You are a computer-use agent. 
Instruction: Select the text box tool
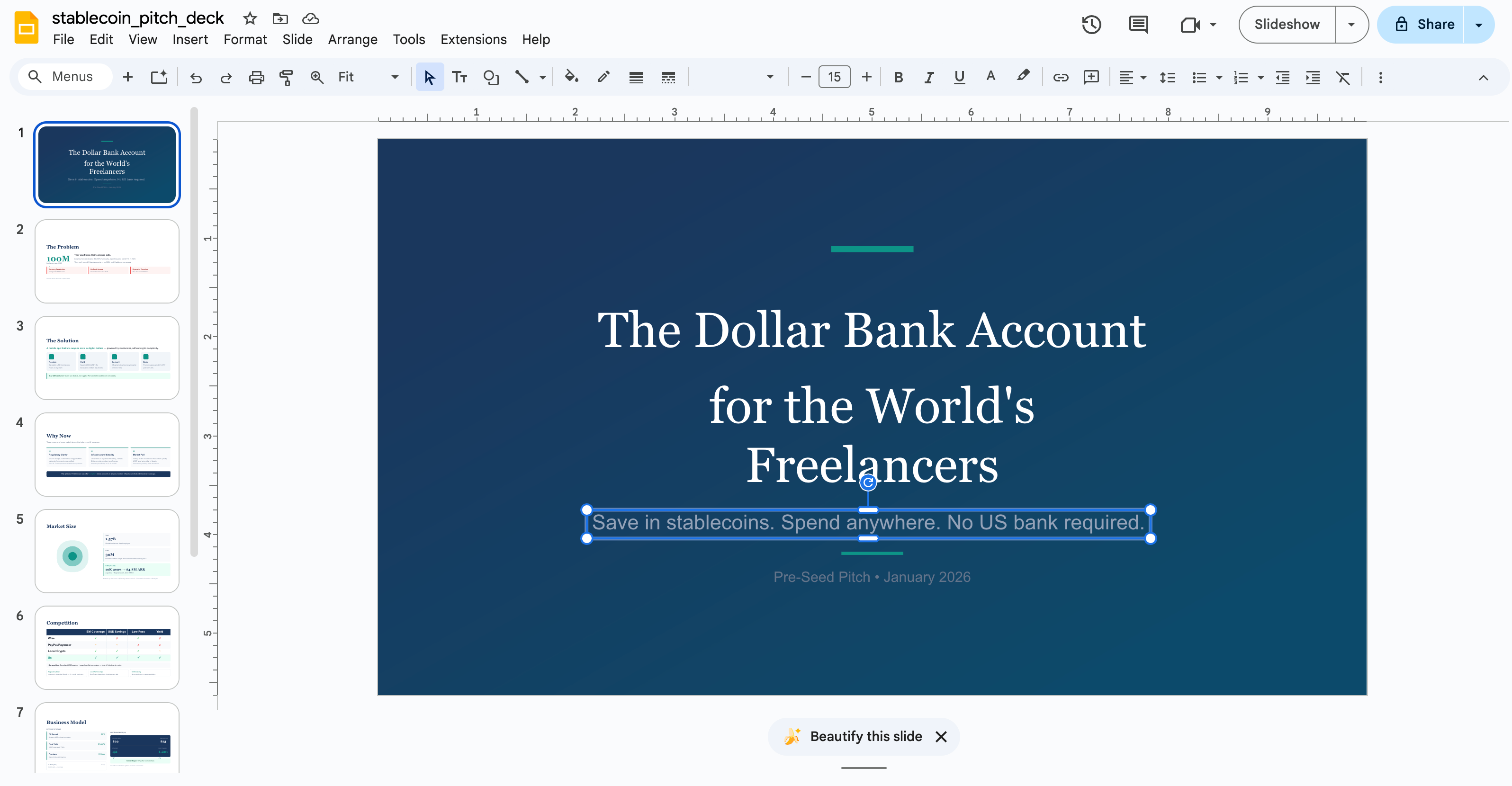pos(459,78)
